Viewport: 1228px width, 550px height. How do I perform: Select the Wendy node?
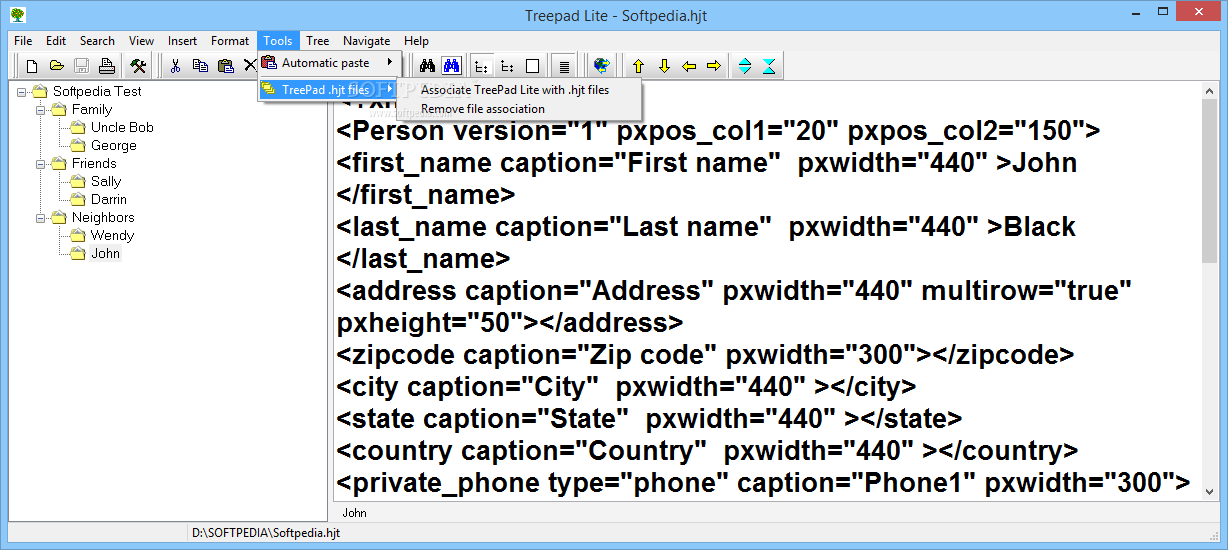(x=112, y=235)
